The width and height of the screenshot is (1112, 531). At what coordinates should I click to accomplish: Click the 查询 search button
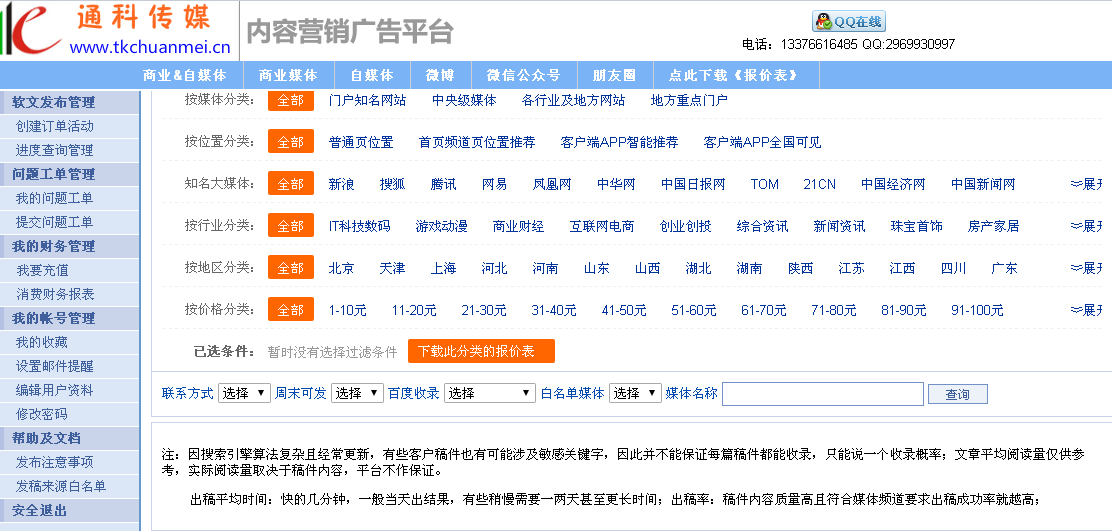pyautogui.click(x=957, y=394)
